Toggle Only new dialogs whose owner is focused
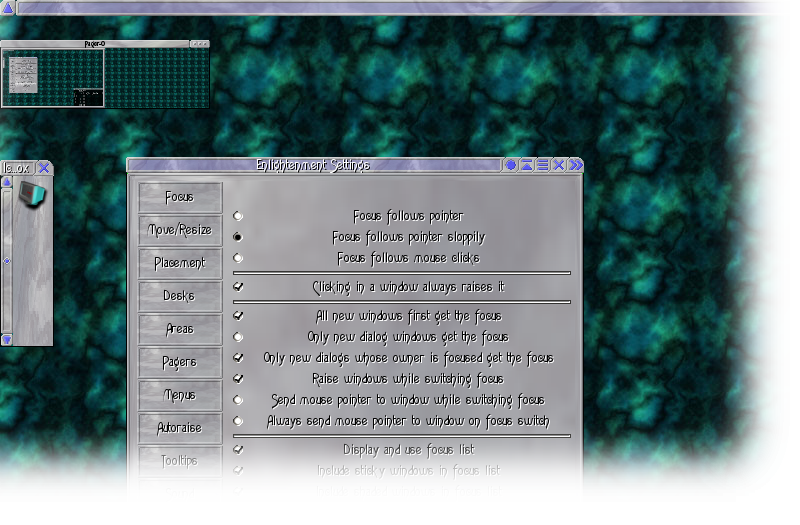This screenshot has width=800, height=525. (x=238, y=358)
